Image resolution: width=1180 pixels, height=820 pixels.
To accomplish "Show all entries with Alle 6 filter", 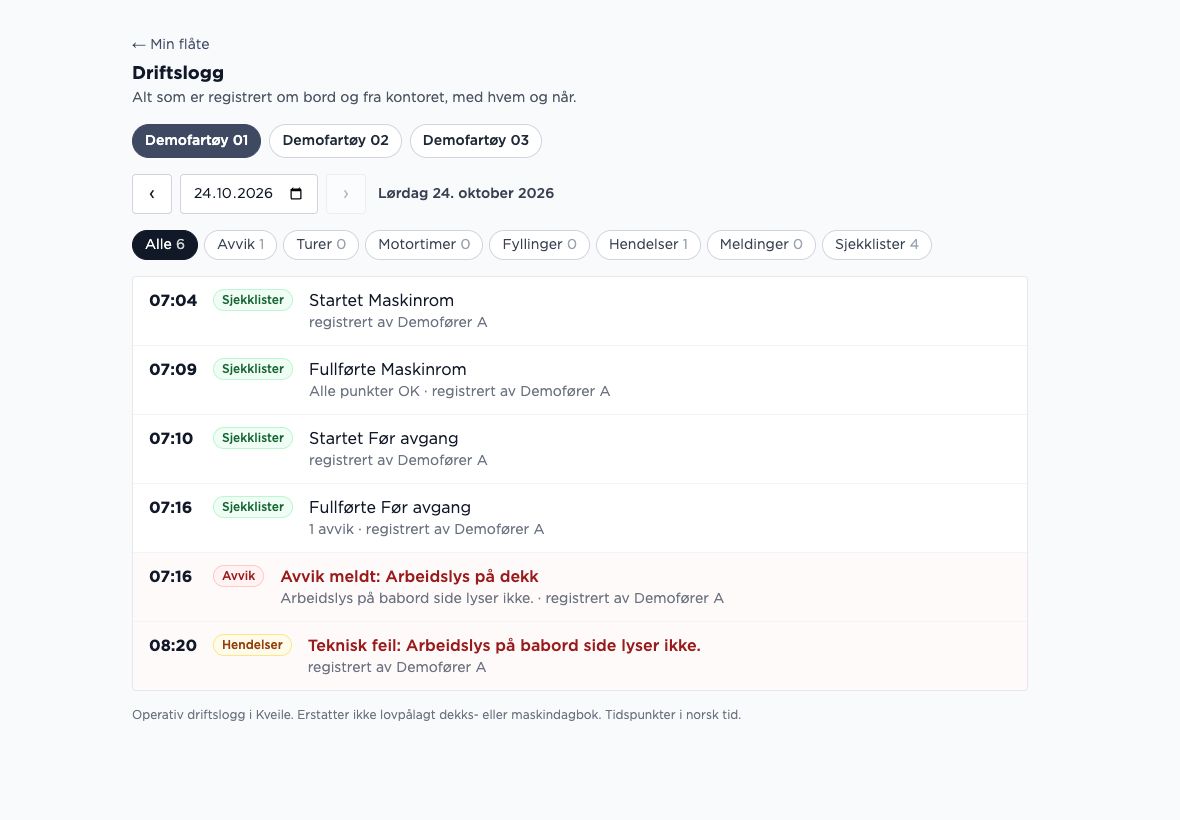I will pos(165,244).
